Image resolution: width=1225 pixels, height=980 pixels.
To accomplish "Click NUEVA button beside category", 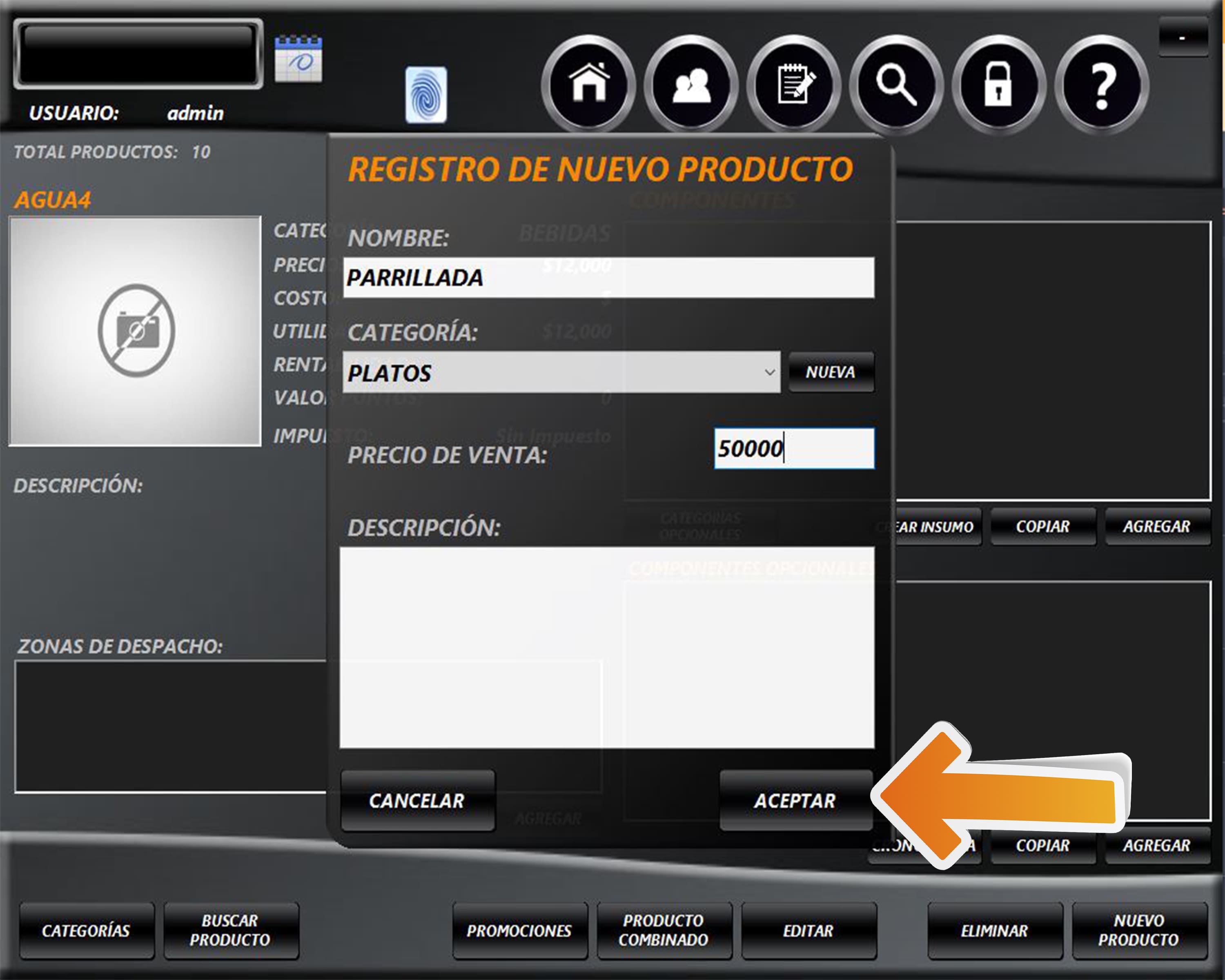I will tap(830, 372).
